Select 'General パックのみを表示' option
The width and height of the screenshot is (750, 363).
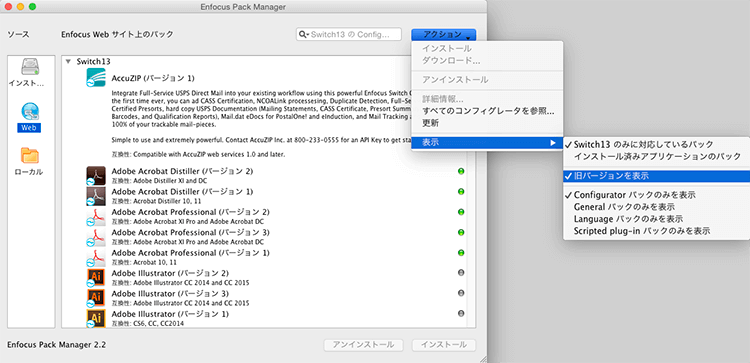[656, 207]
